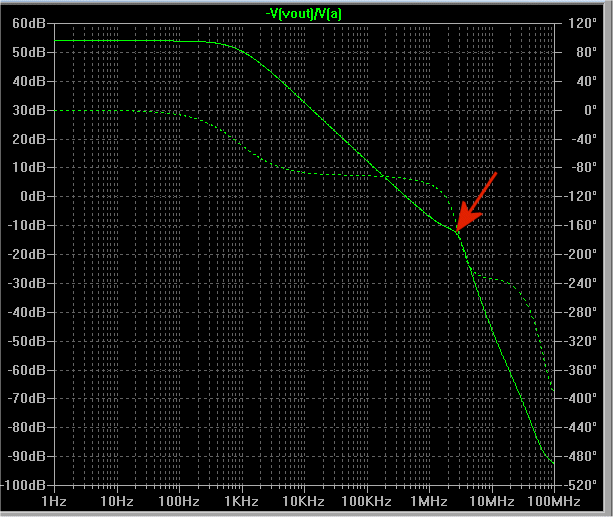This screenshot has height=517, width=613.
Task: Click the 20dB left axis label
Action: (29, 139)
